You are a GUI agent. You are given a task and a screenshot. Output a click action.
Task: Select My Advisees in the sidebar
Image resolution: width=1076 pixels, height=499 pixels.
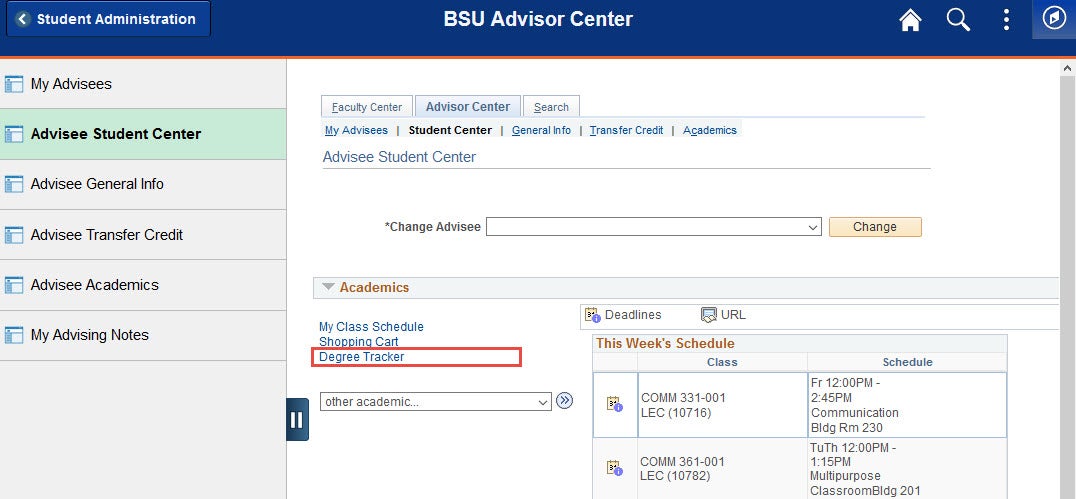point(143,84)
